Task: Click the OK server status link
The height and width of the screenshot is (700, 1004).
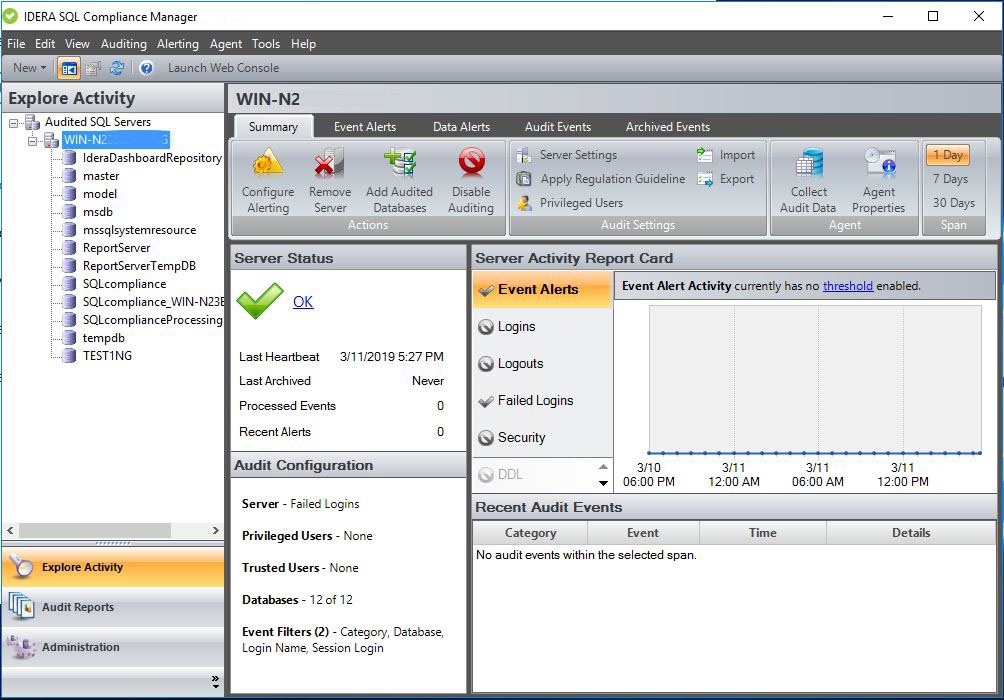Action: point(303,302)
